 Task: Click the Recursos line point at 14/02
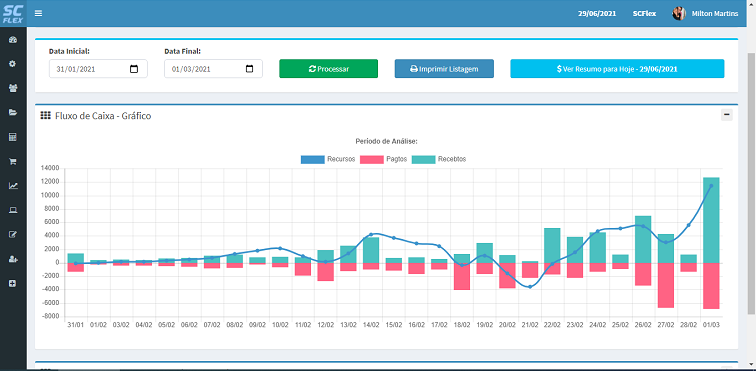coord(371,234)
